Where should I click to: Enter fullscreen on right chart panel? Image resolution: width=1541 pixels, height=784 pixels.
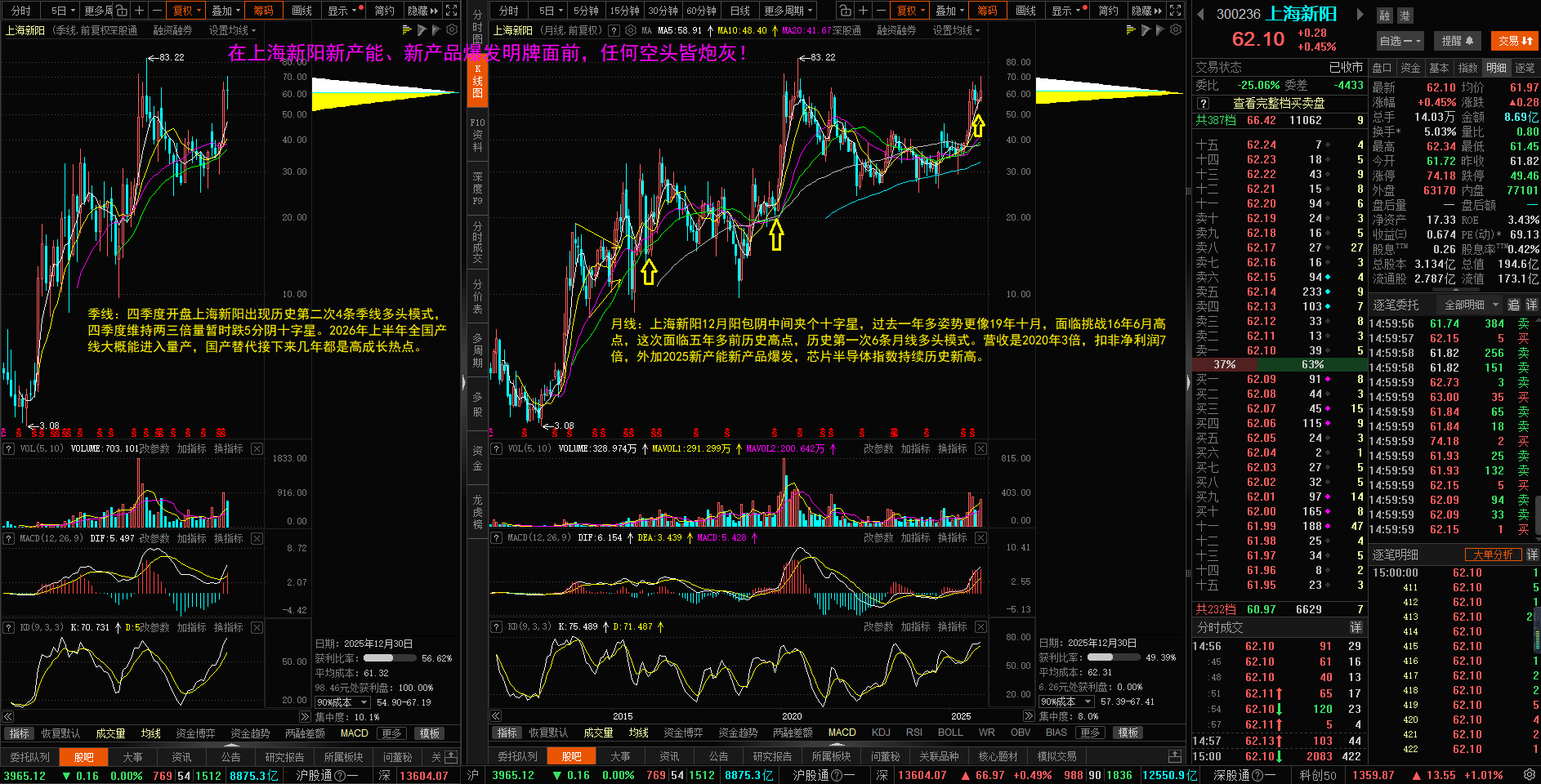pyautogui.click(x=1175, y=11)
